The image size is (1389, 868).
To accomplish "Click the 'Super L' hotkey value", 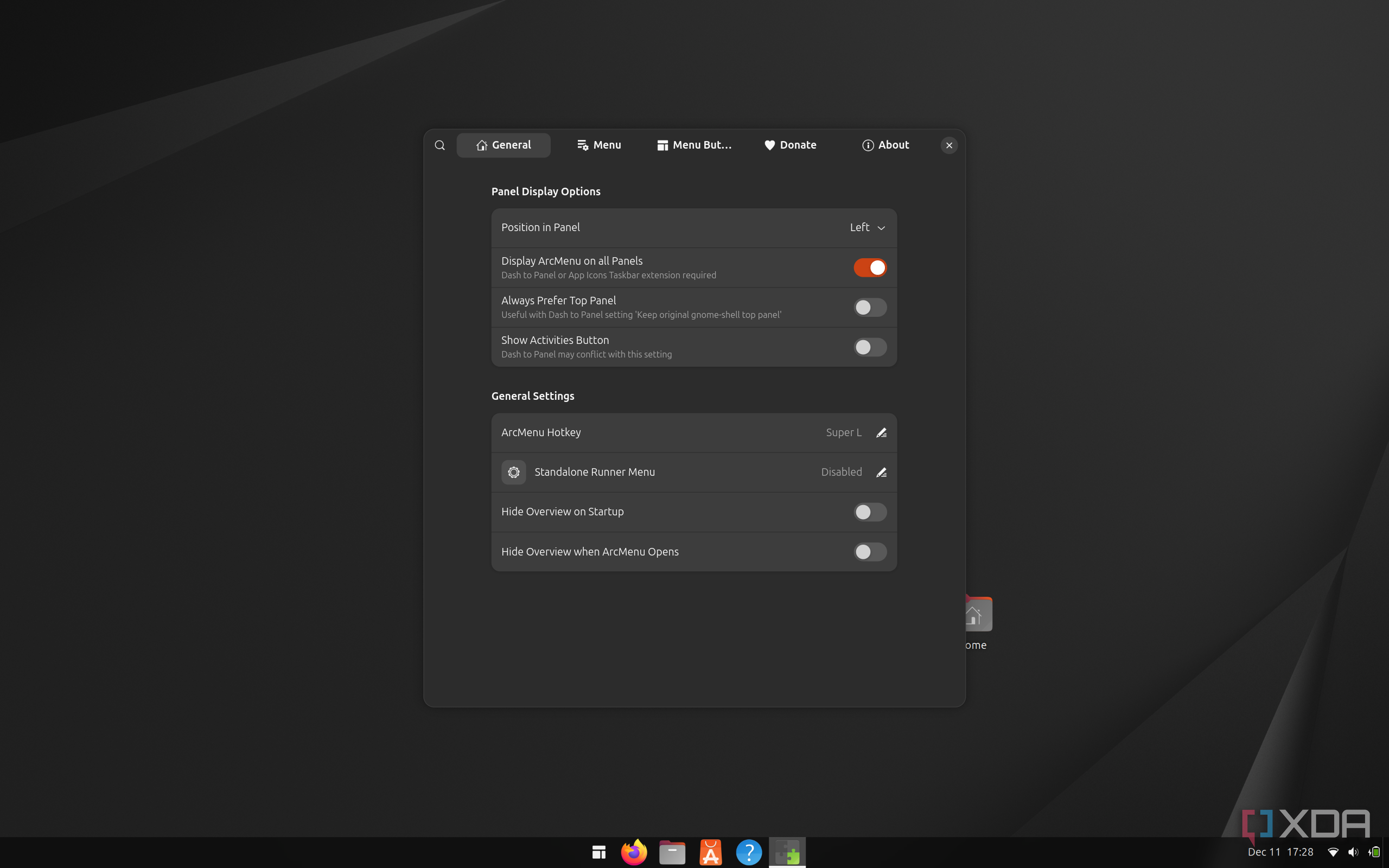I will pyautogui.click(x=843, y=432).
